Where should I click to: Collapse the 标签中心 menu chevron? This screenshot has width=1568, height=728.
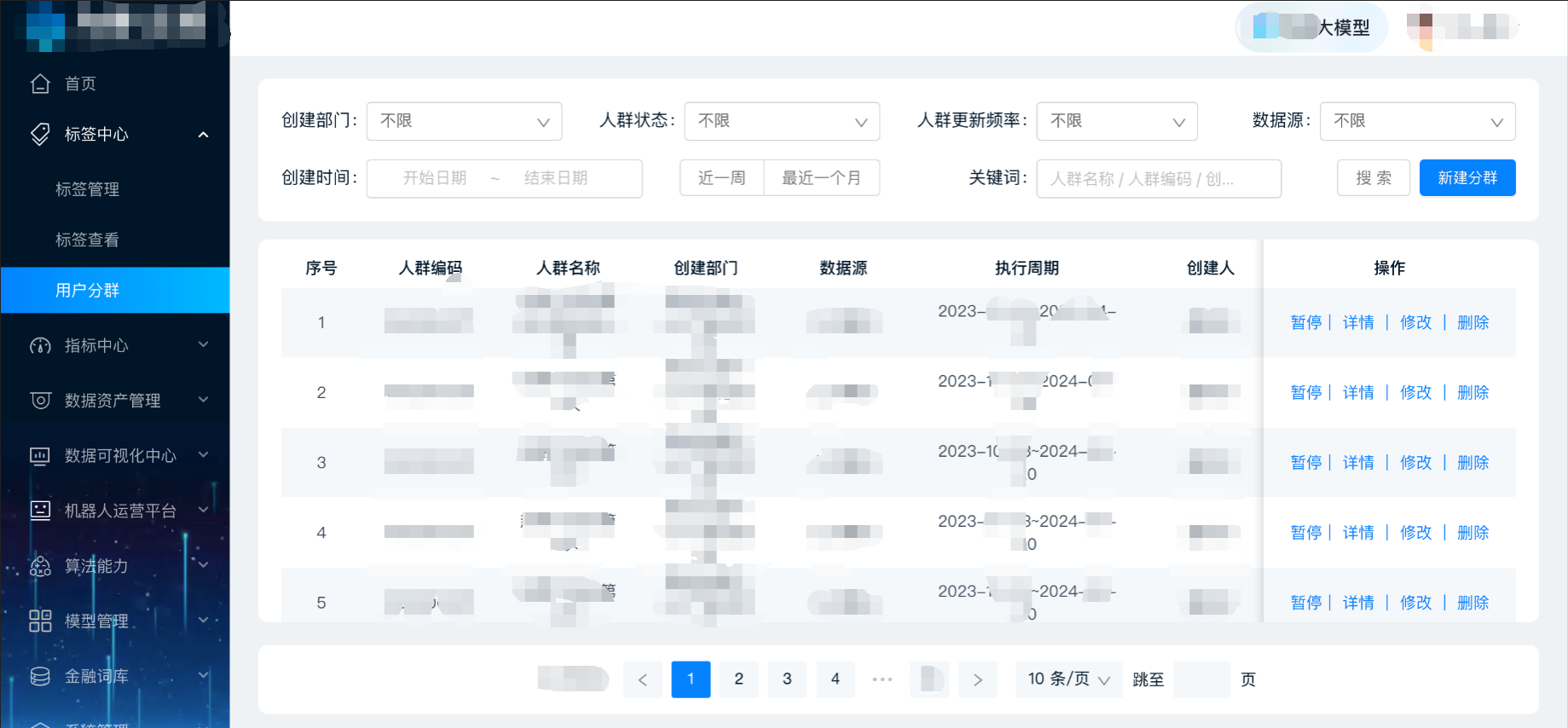tap(203, 134)
